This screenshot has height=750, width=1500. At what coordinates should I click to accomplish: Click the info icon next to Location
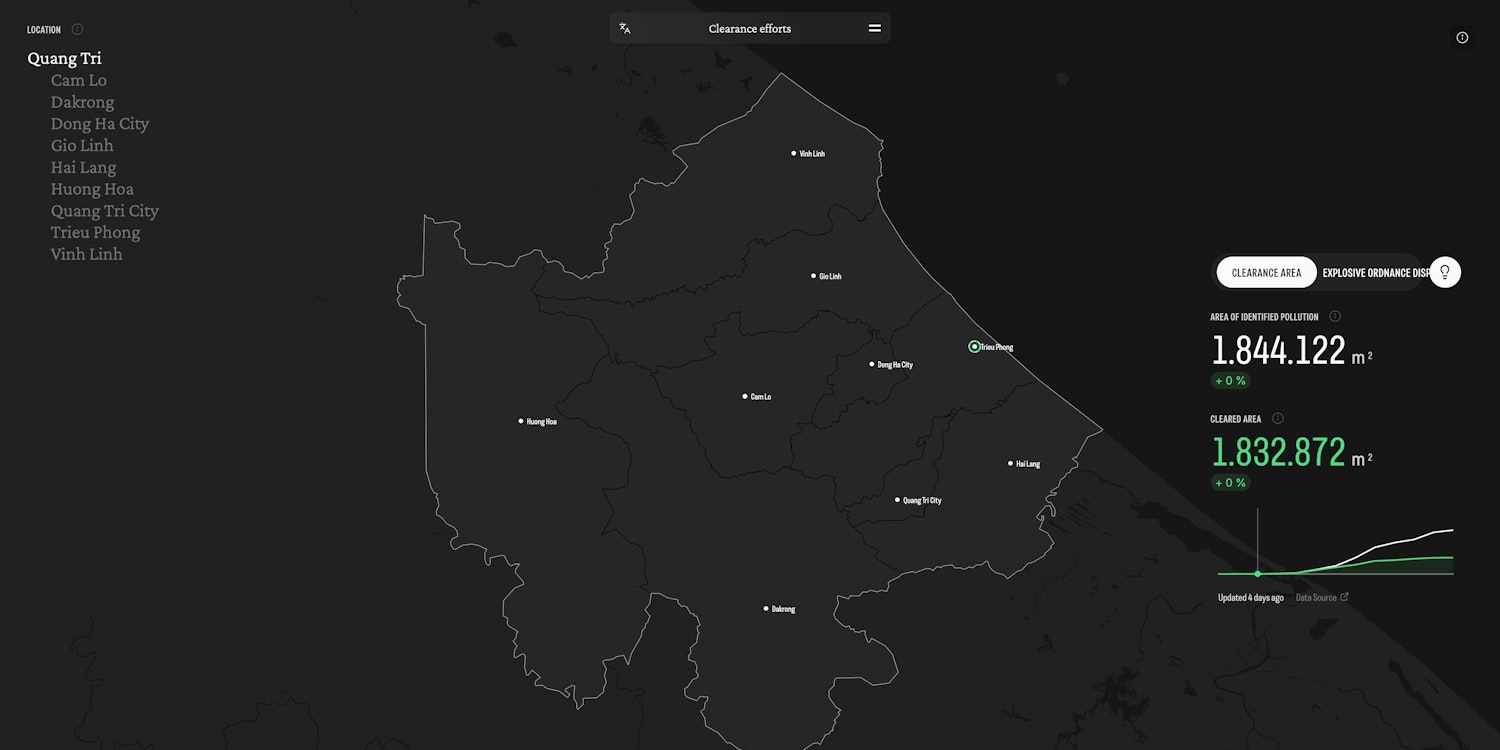click(78, 30)
